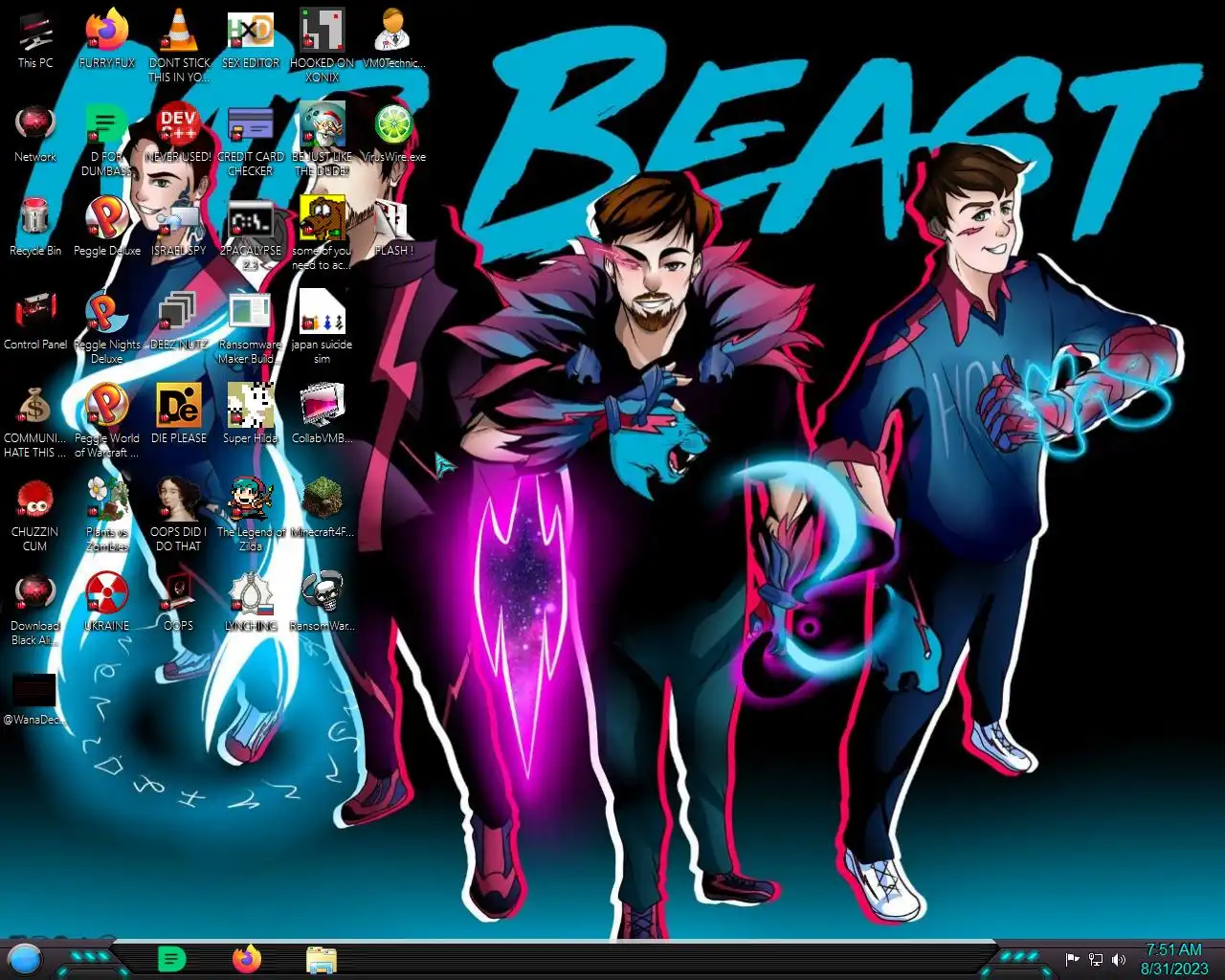Select the Network desktop icon
The height and width of the screenshot is (980, 1225).
coord(35,134)
